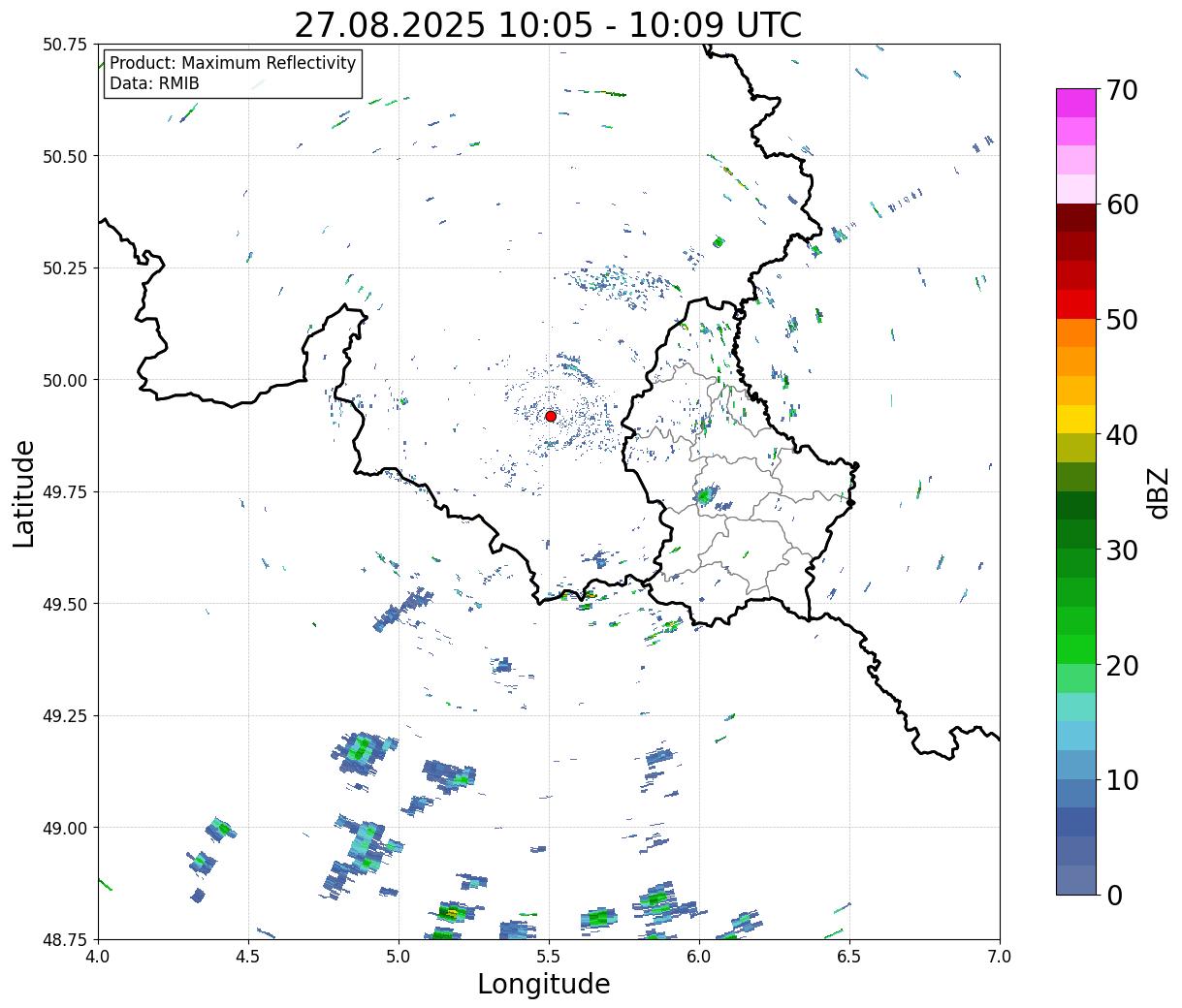Image resolution: width=1182 pixels, height=1008 pixels.
Task: Click latitude tick label 49.75
Action: 66,492
